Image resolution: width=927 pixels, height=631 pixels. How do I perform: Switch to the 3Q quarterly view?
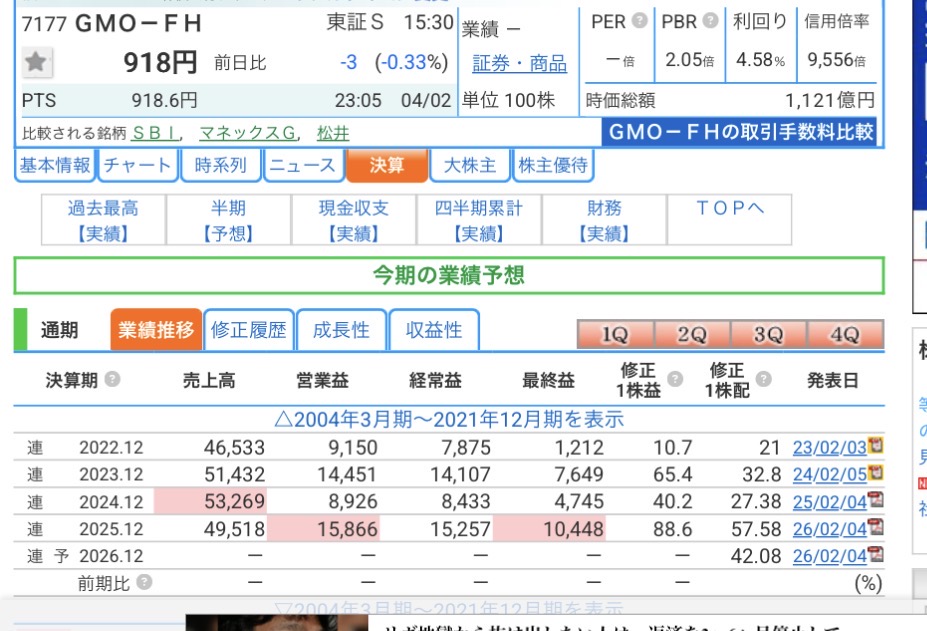(x=768, y=335)
